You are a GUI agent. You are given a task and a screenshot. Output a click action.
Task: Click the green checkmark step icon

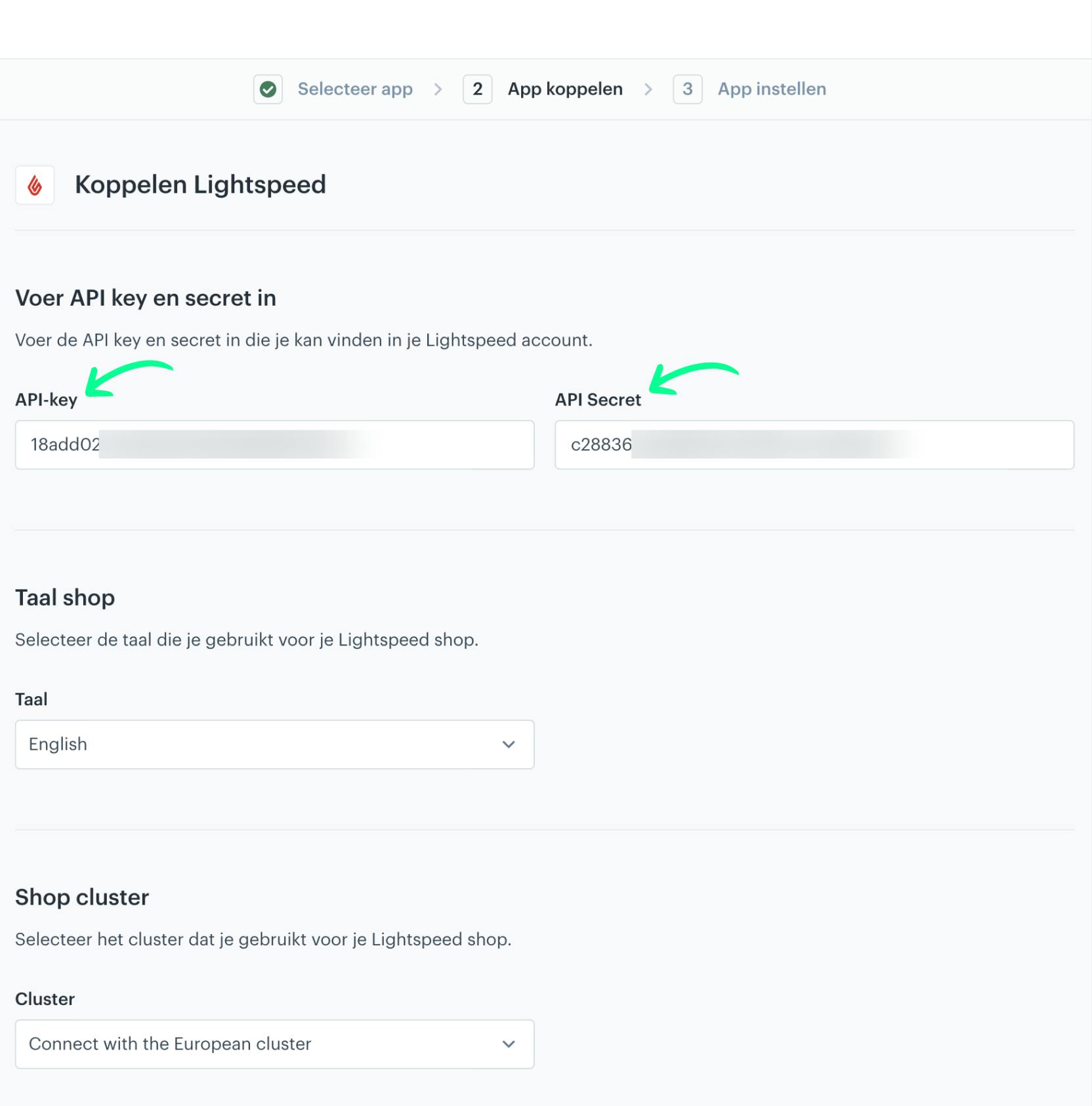(x=268, y=89)
